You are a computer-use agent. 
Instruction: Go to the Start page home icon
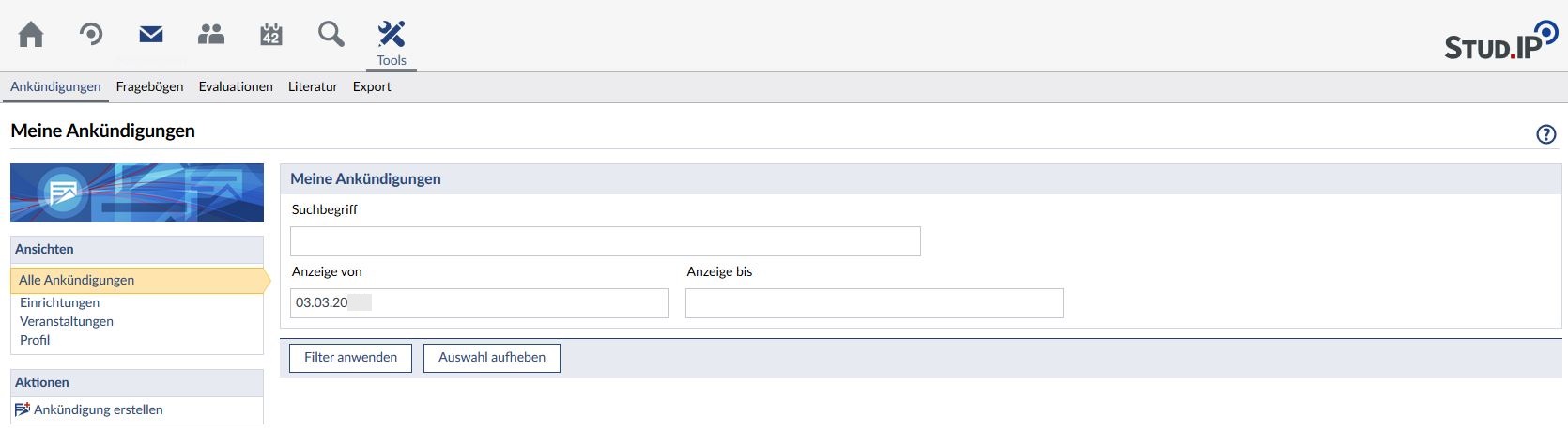click(31, 35)
